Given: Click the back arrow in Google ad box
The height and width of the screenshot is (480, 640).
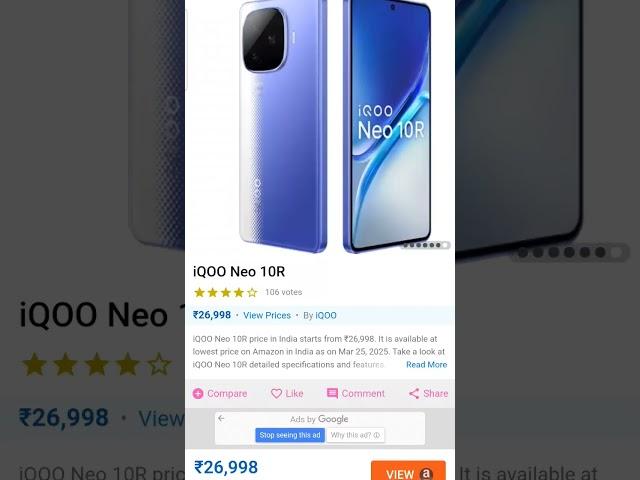Looking at the screenshot, I should pos(221,418).
